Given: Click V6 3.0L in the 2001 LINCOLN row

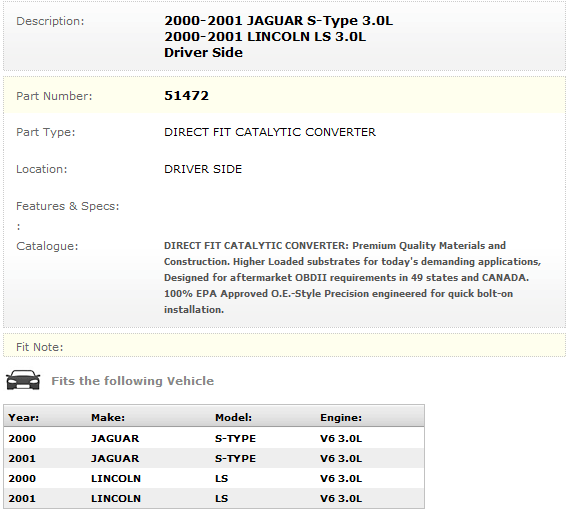Looking at the screenshot, I should (341, 498).
